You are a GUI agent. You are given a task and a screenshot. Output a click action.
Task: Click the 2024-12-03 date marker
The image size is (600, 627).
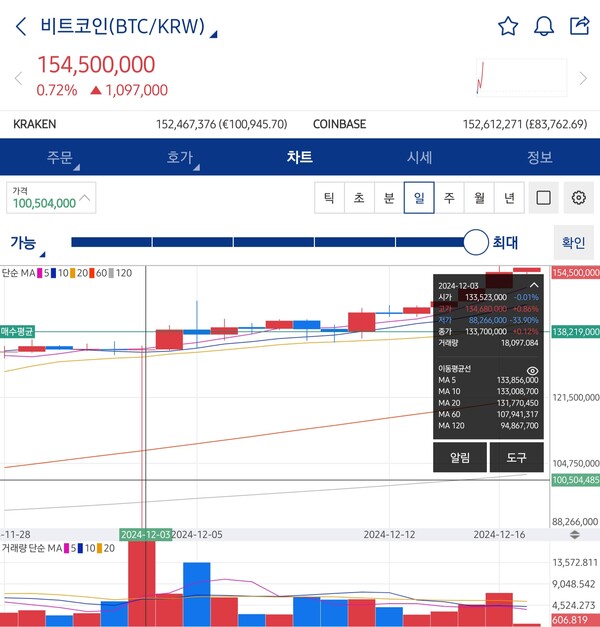(x=146, y=535)
